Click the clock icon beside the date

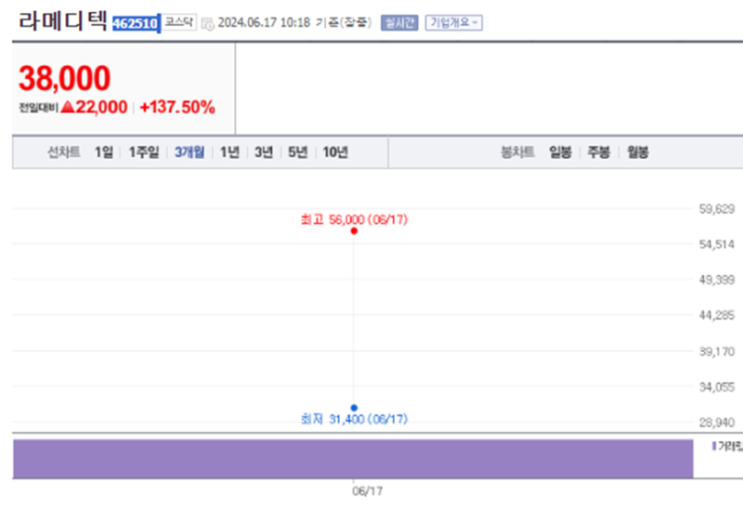(x=208, y=23)
